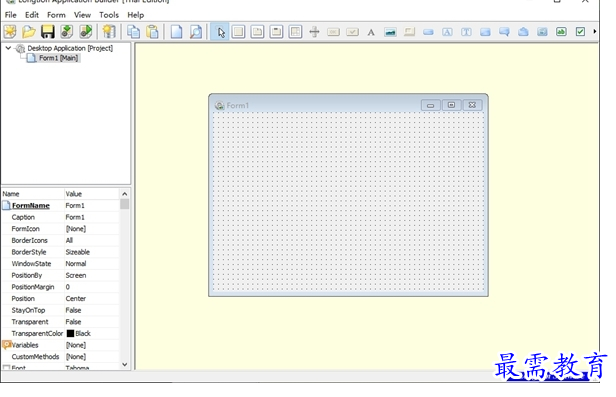Click the Transparent value 'False'
Screen dimensions: 616x397
click(x=73, y=322)
